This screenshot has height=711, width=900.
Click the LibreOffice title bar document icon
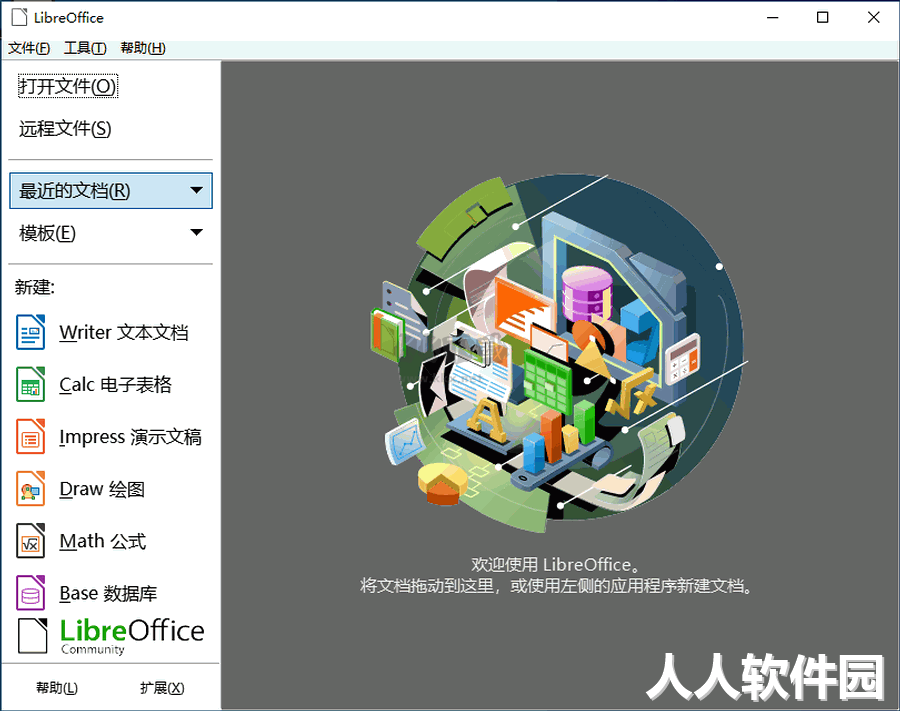19,17
